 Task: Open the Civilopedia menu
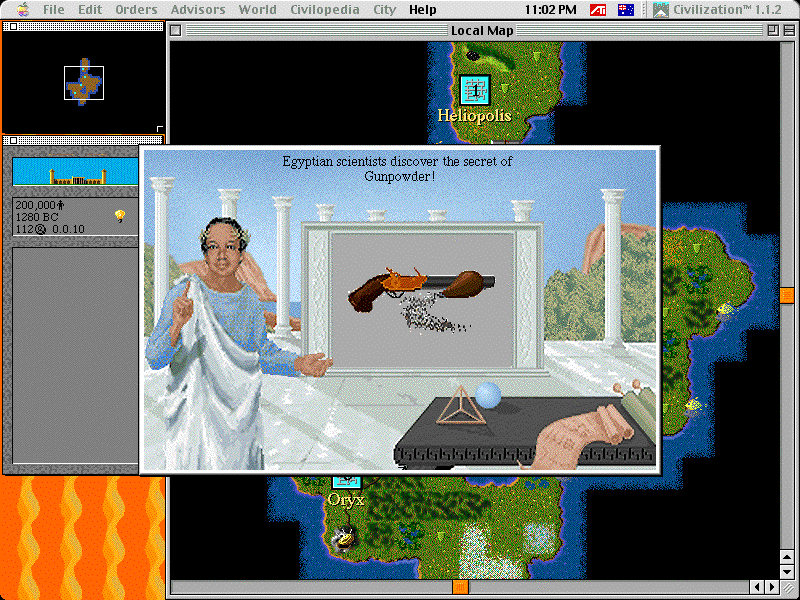[324, 9]
